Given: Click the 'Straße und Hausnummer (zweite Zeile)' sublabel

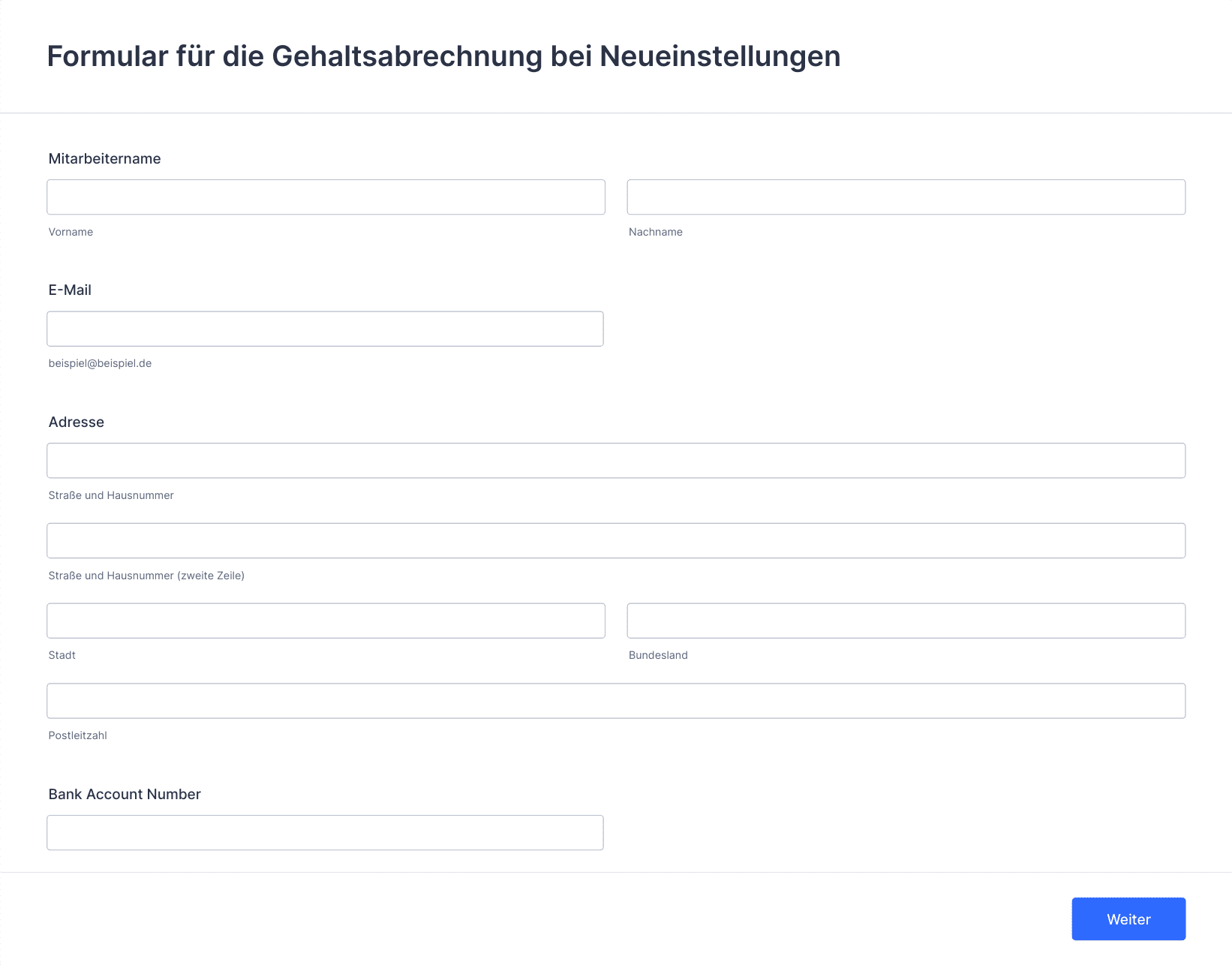Looking at the screenshot, I should (146, 576).
